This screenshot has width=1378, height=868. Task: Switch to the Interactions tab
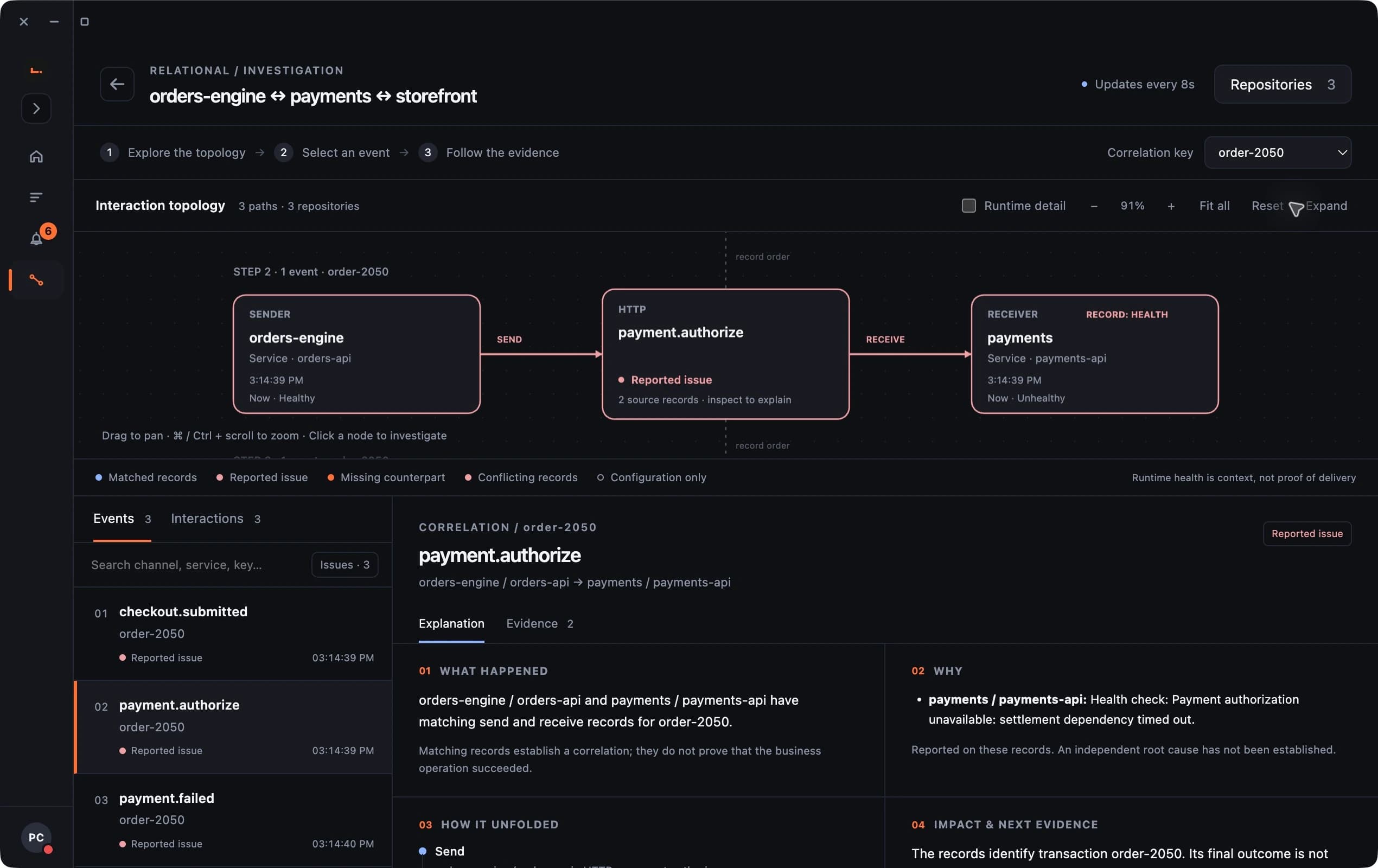coord(216,519)
